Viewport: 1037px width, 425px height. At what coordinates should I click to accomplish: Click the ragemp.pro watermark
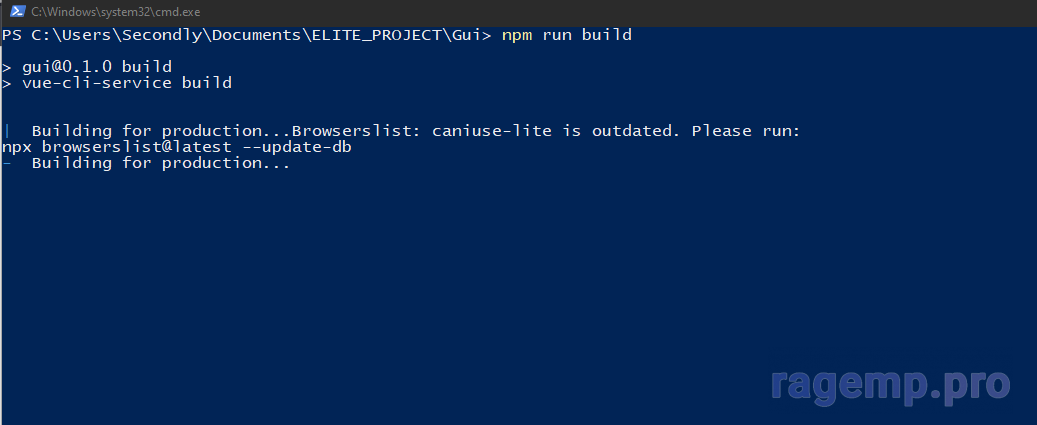click(x=891, y=384)
